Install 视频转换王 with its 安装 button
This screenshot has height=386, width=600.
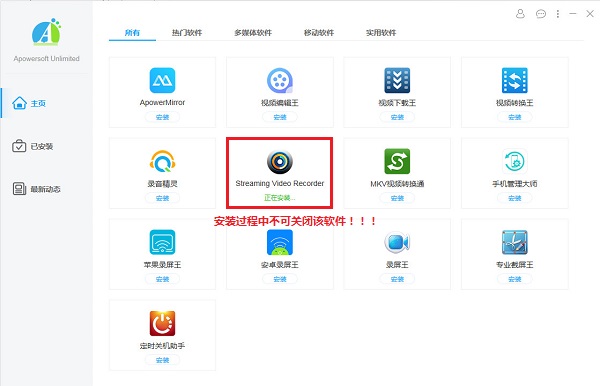[515, 117]
